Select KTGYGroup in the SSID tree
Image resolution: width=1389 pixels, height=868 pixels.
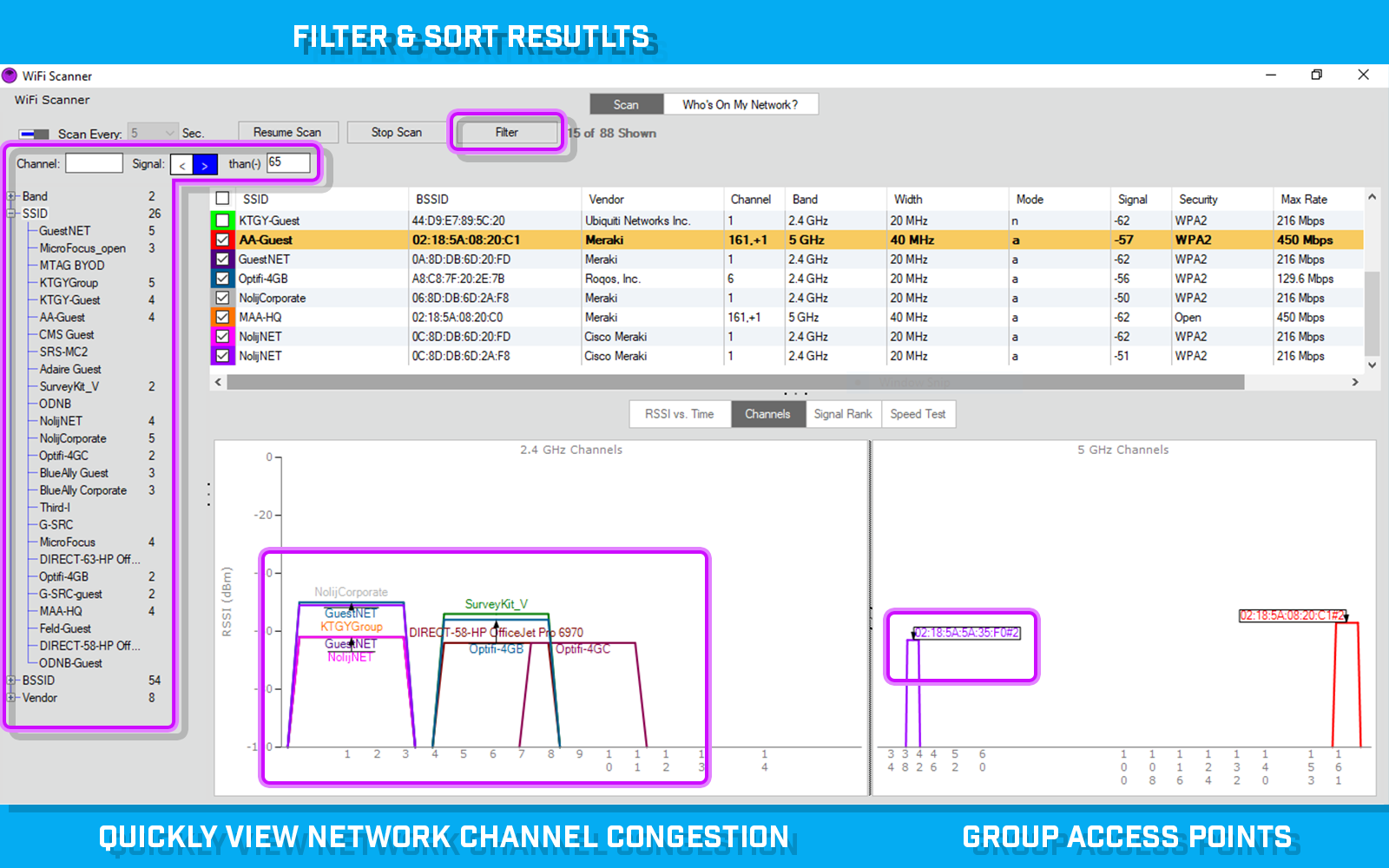(x=69, y=283)
